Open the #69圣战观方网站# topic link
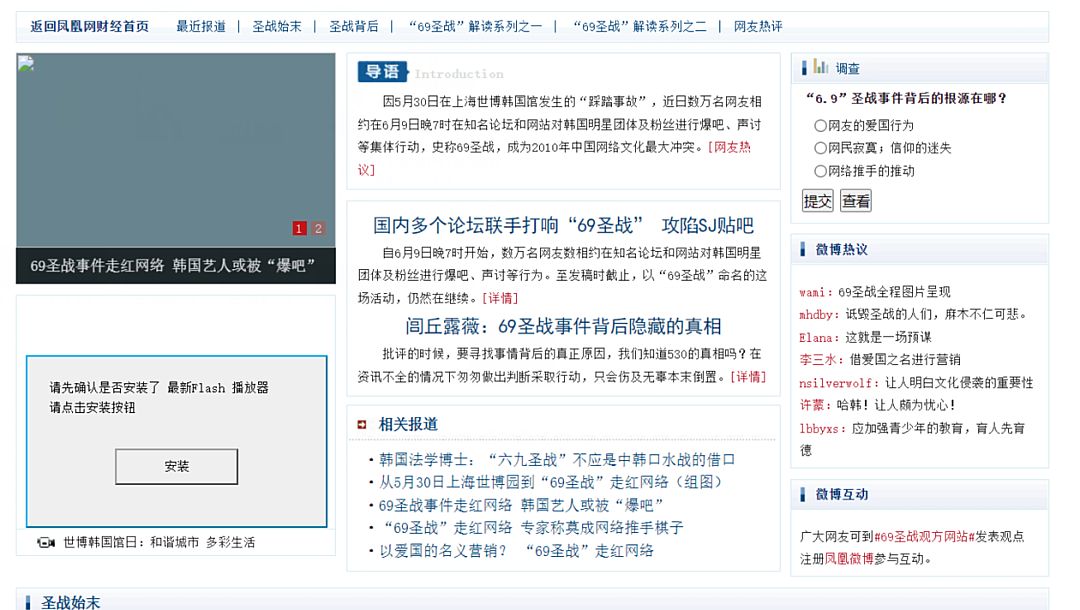Image resolution: width=1080 pixels, height=610 pixels. click(x=924, y=536)
